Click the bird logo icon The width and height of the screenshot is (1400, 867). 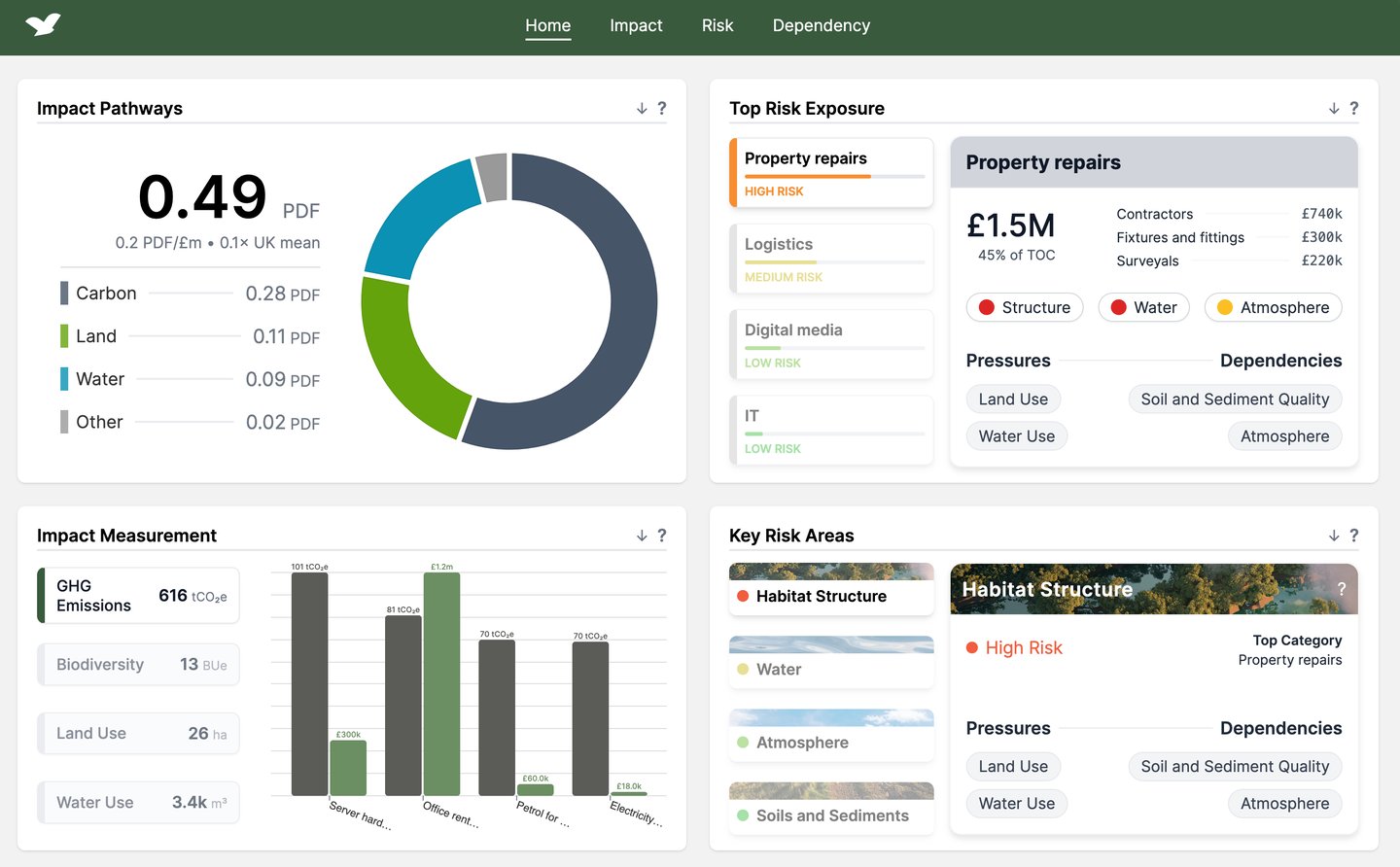click(43, 24)
